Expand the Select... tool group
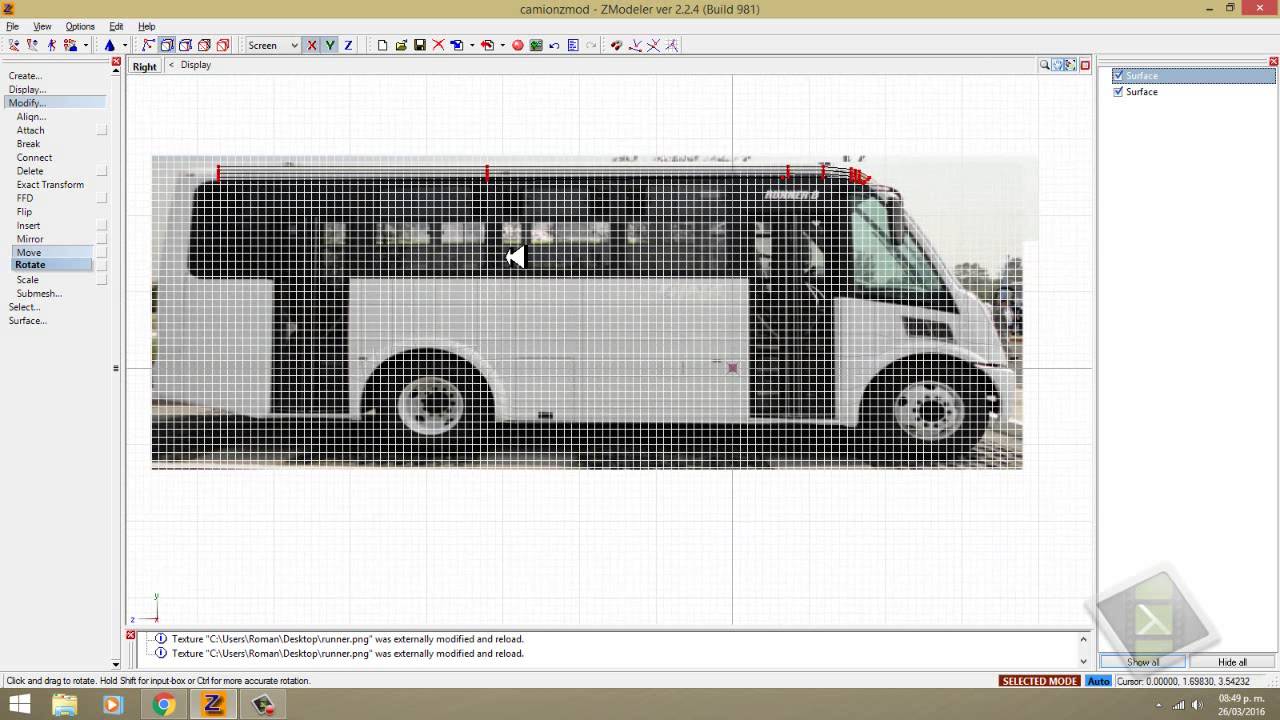The image size is (1280, 720). pyautogui.click(x=24, y=307)
